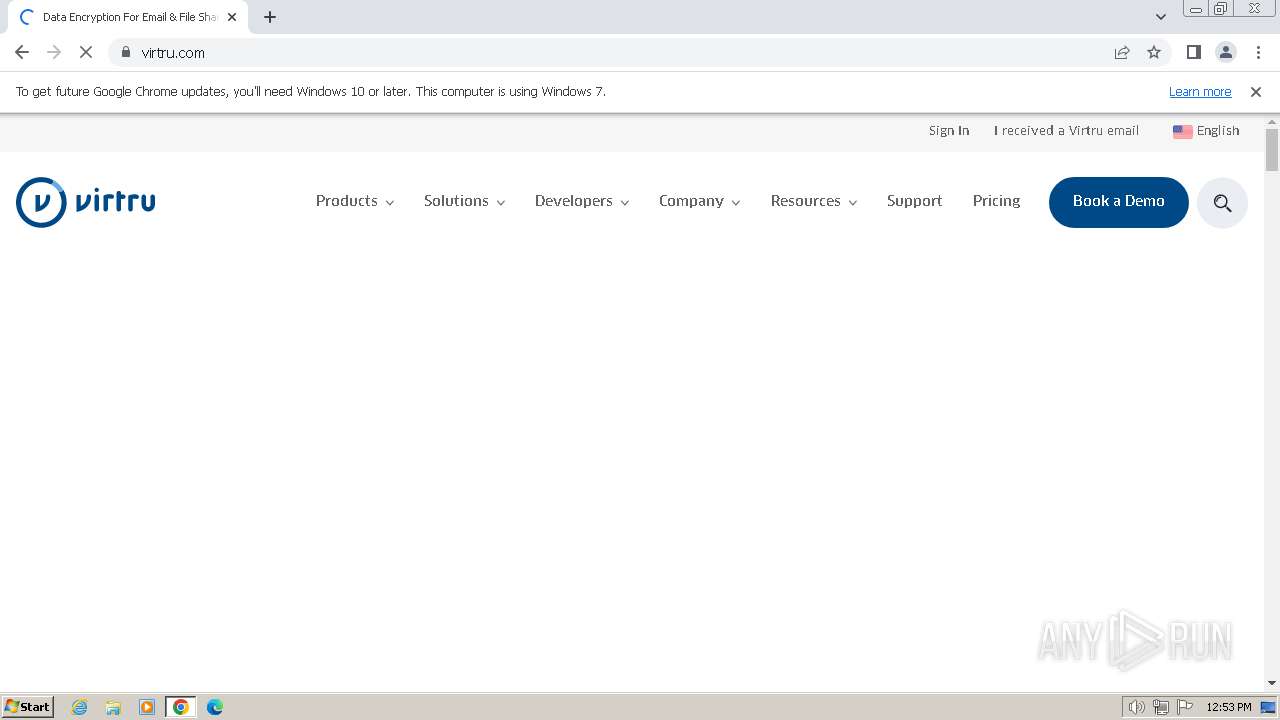
Task: Launch media player from taskbar
Action: pos(147,707)
